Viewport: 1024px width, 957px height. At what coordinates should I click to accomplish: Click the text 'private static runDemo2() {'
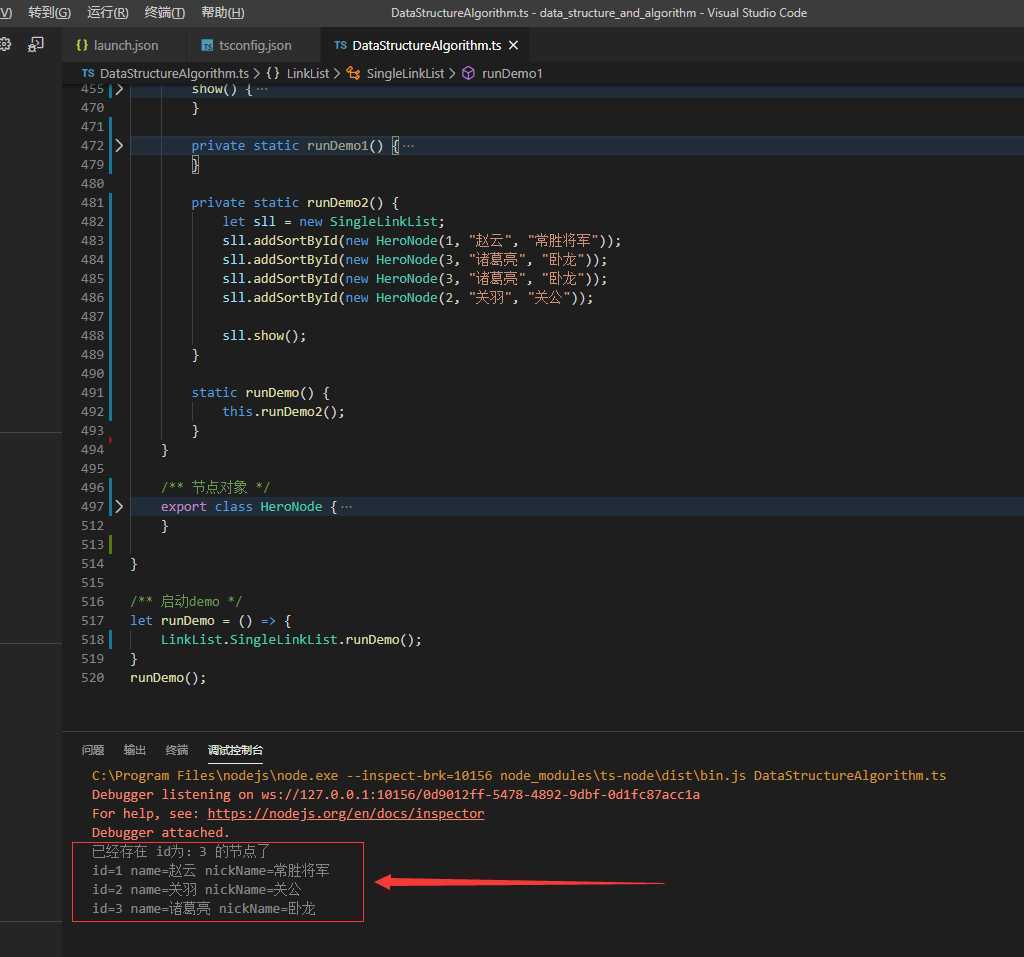click(x=295, y=203)
